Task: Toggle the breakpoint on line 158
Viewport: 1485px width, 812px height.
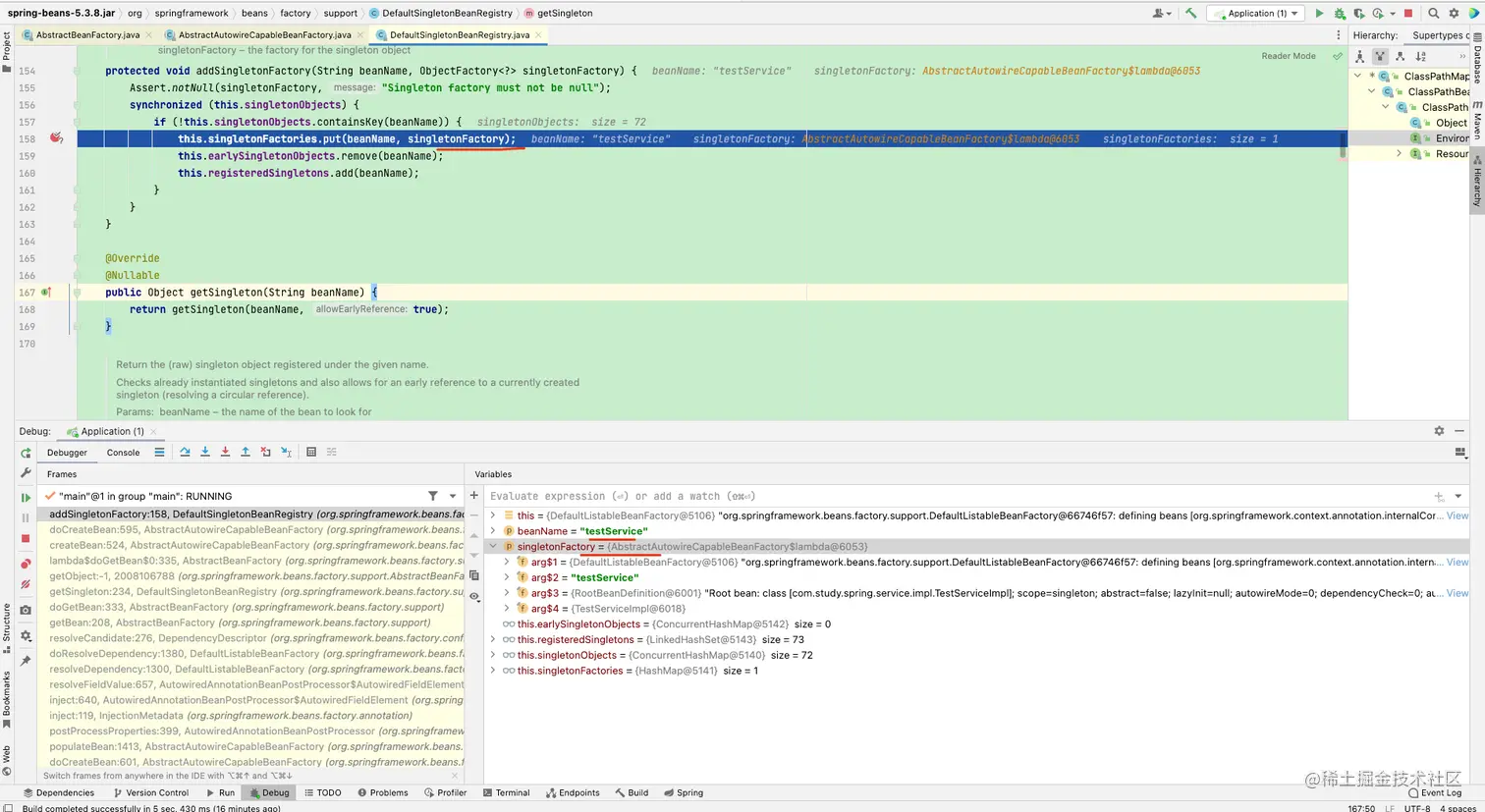Action: (56, 138)
